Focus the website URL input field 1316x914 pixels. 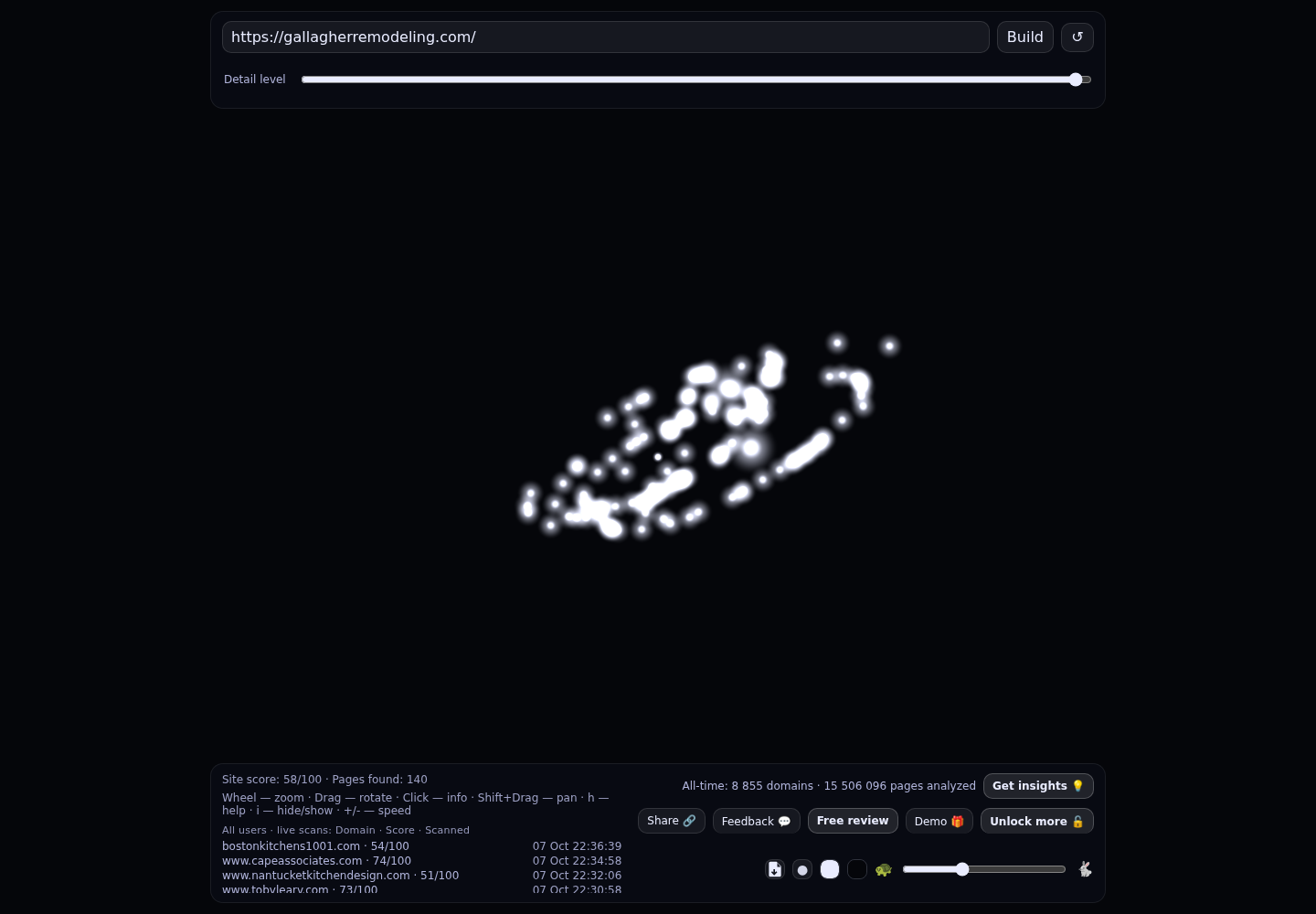pos(606,37)
